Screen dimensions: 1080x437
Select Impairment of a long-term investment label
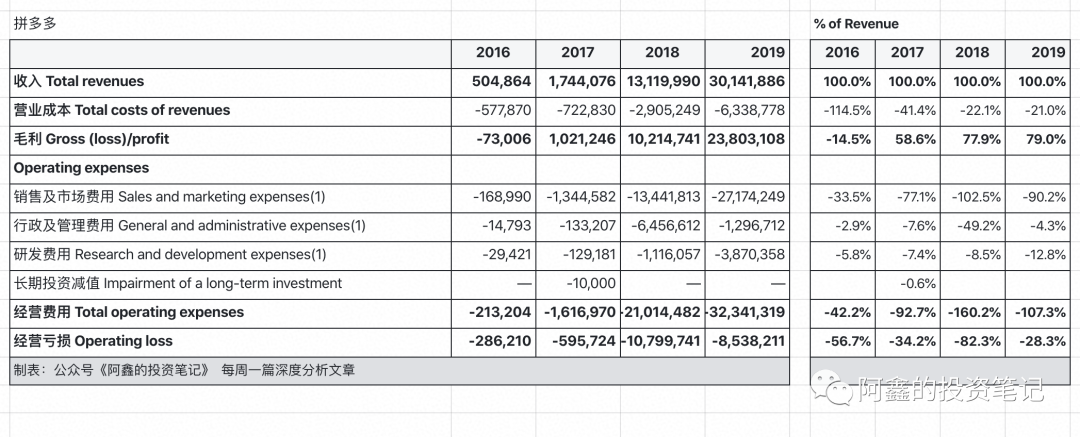coord(178,283)
